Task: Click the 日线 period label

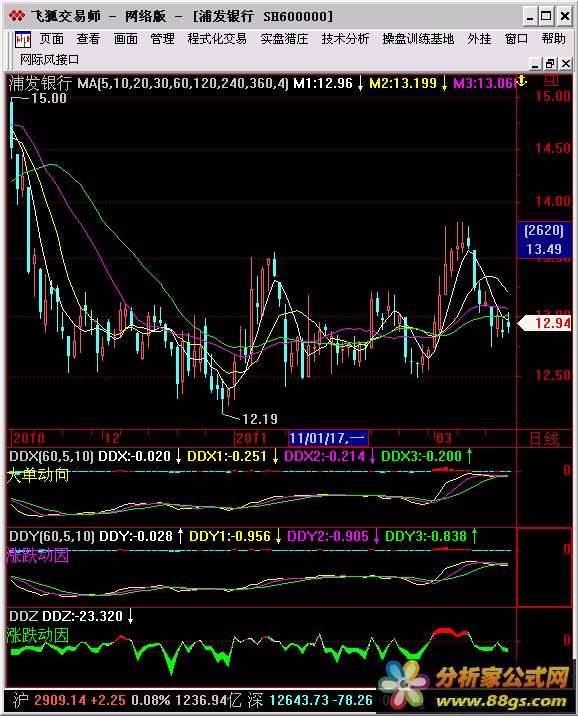Action: tap(544, 439)
